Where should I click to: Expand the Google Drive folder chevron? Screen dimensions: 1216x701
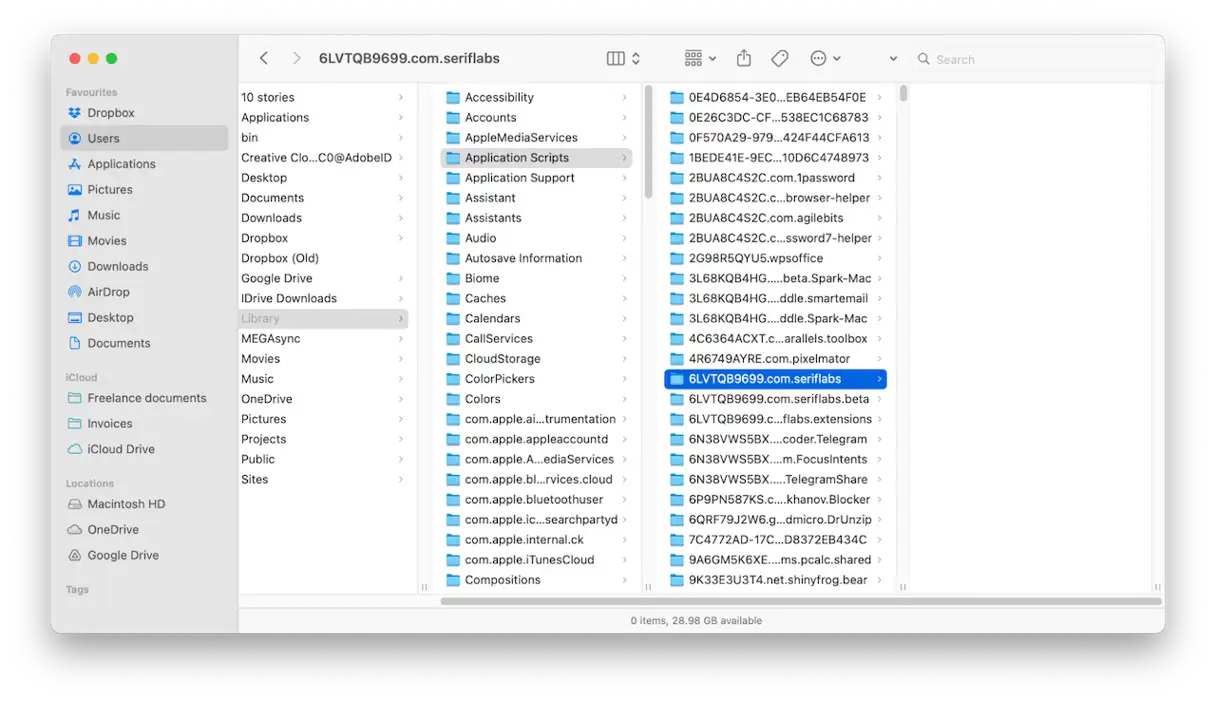401,278
